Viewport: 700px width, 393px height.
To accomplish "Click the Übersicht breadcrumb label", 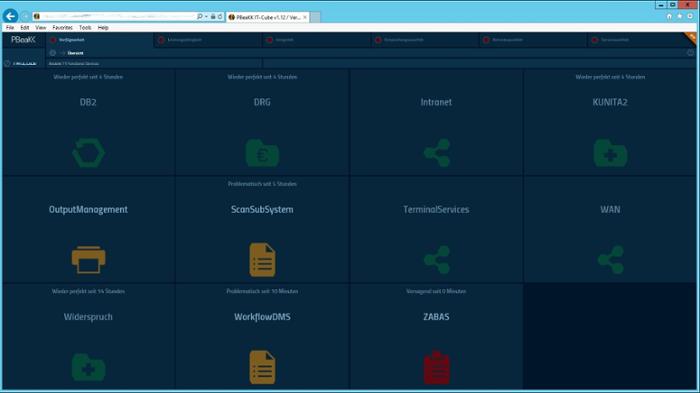I will point(75,53).
